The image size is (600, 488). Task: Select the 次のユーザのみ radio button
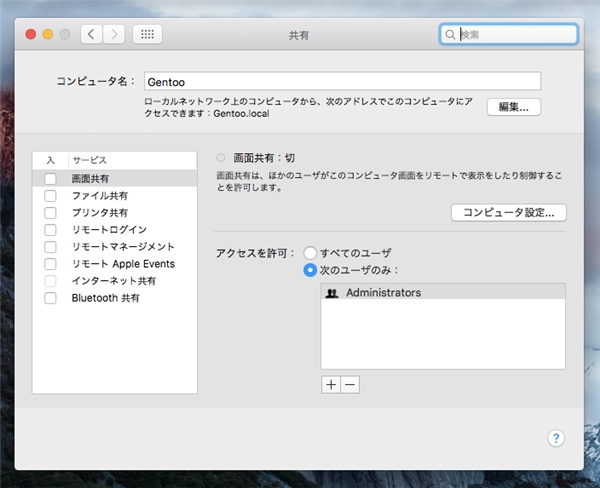pos(311,270)
